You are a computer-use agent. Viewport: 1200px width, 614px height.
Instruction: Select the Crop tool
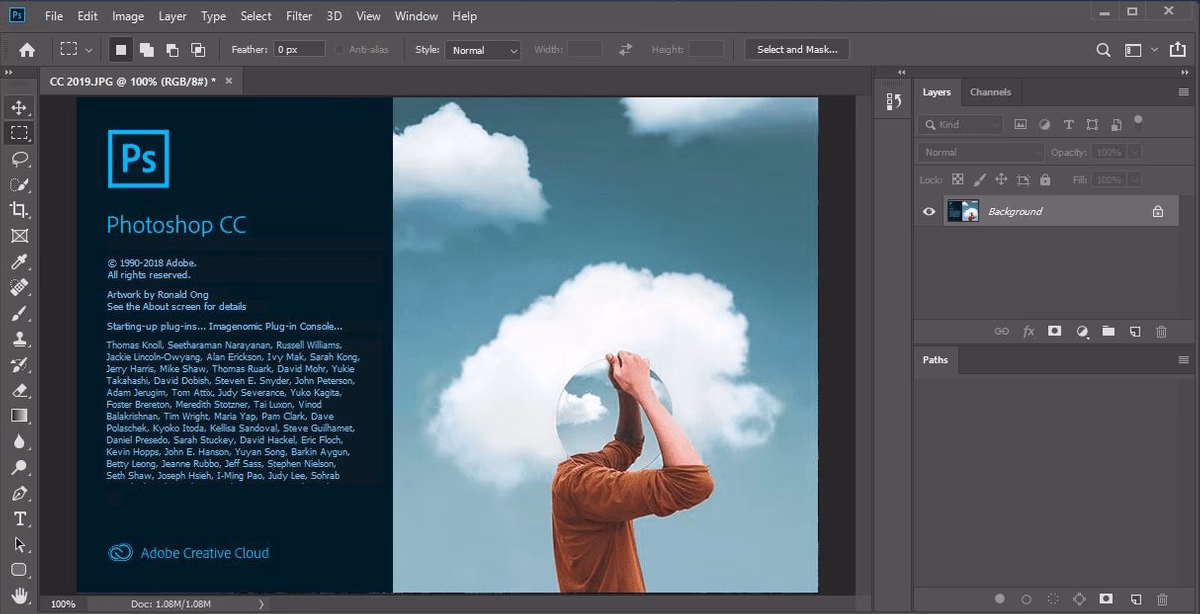(x=22, y=210)
